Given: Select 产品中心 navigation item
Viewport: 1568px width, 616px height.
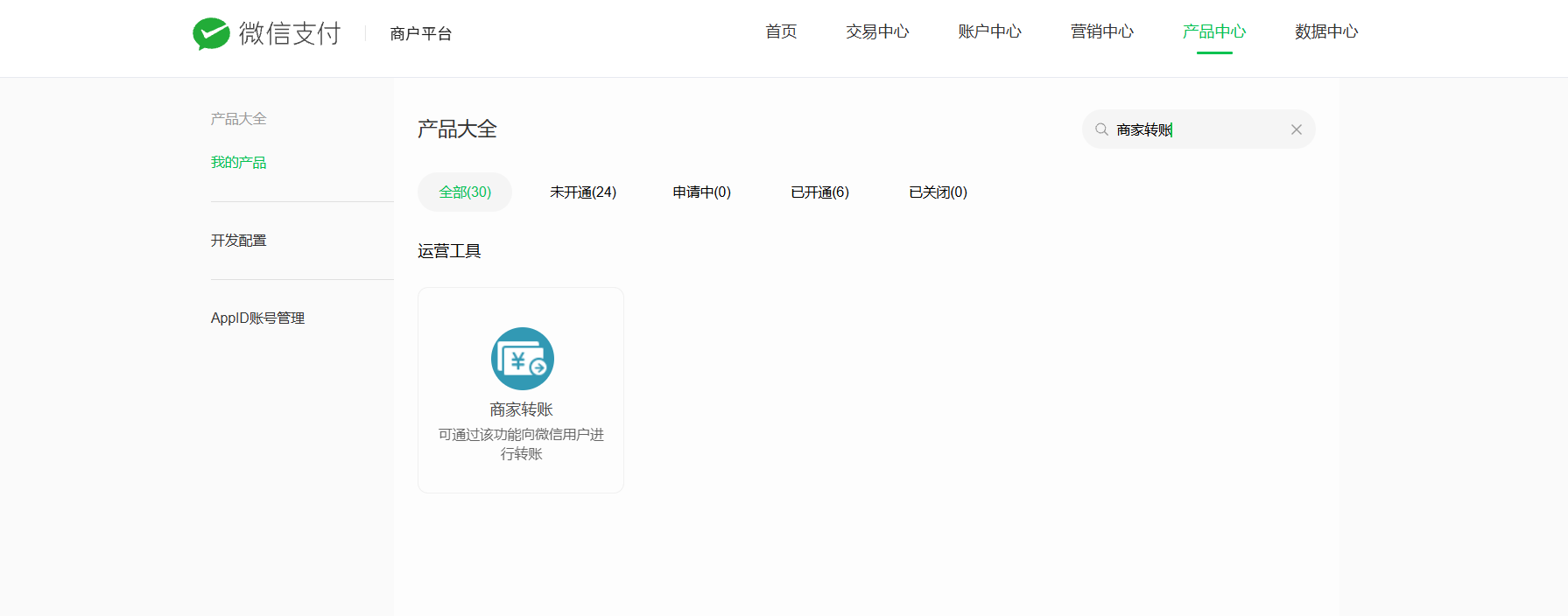Looking at the screenshot, I should (1213, 31).
